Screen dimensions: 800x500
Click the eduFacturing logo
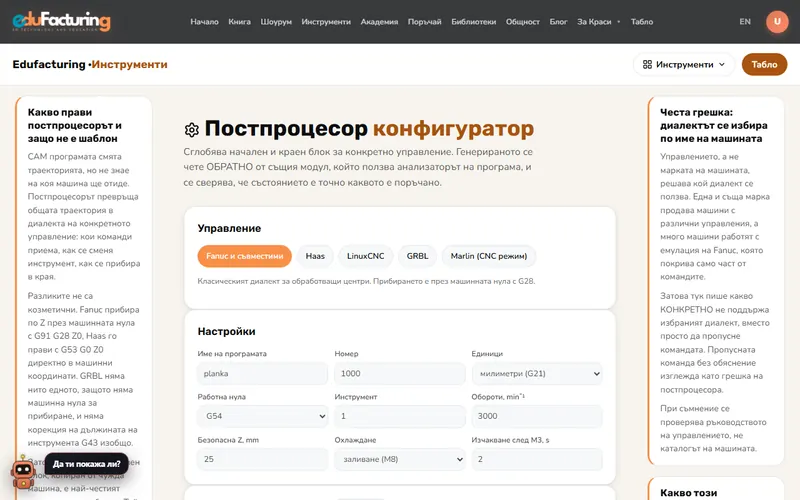point(61,21)
